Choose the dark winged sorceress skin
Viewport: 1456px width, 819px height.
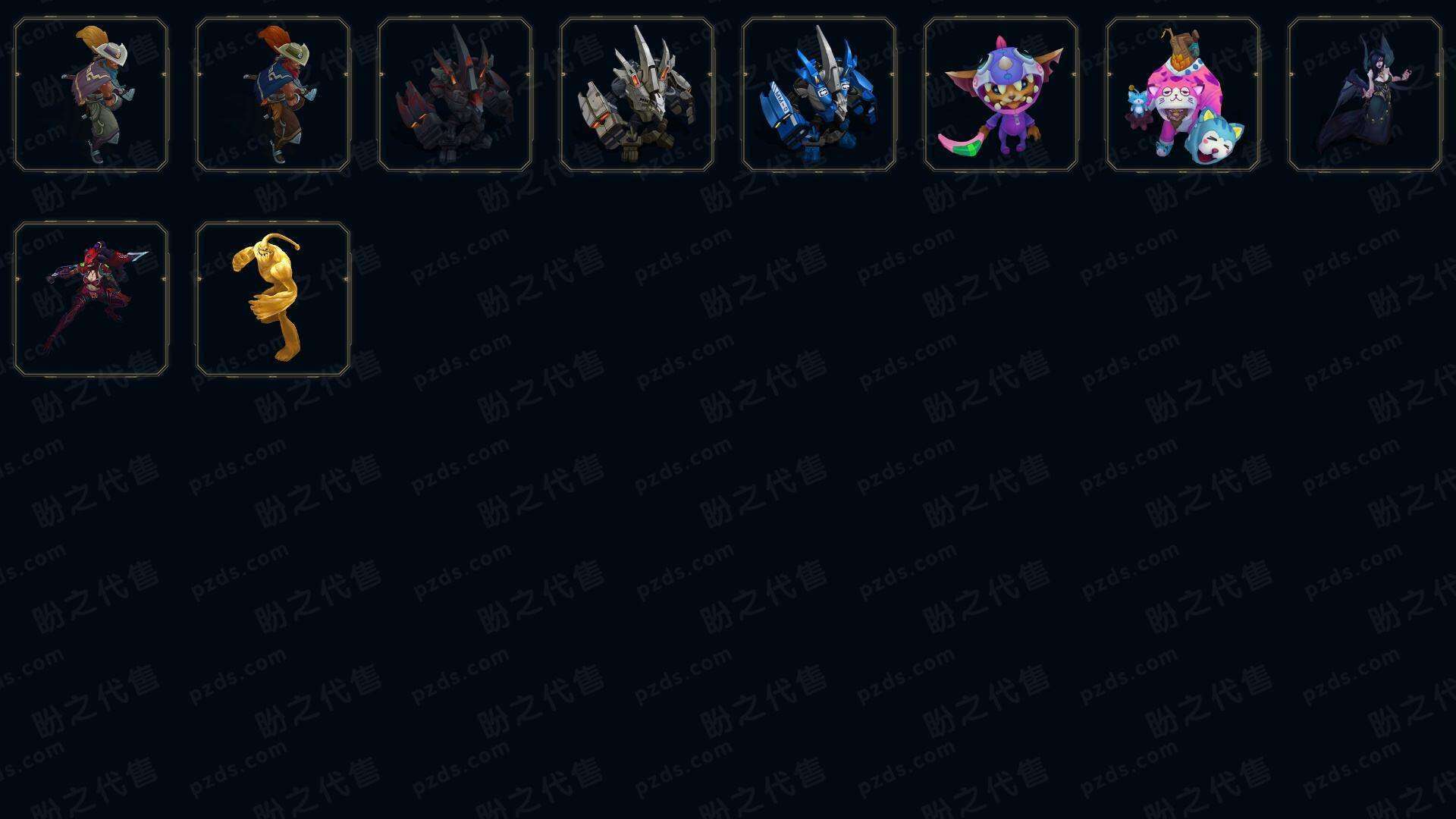[1365, 95]
